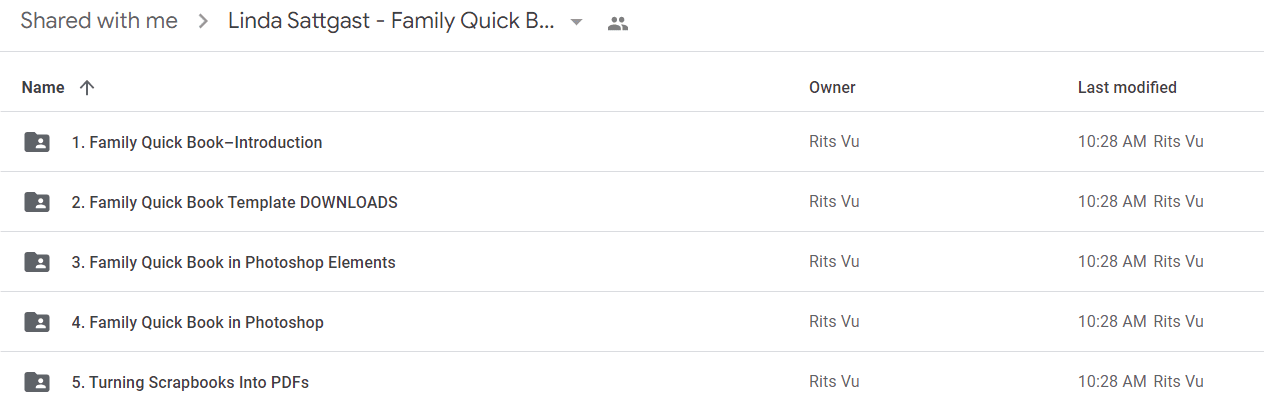
Task: Select 5. Turning Scrapbooks Into PDFs folder
Action: click(632, 382)
